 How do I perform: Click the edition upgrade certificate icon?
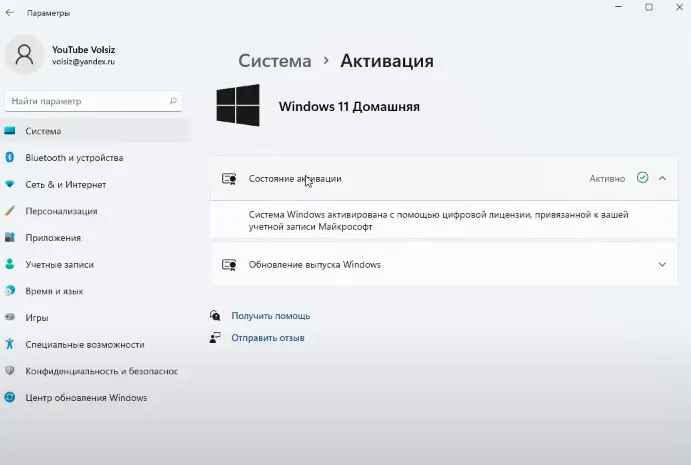click(x=229, y=264)
